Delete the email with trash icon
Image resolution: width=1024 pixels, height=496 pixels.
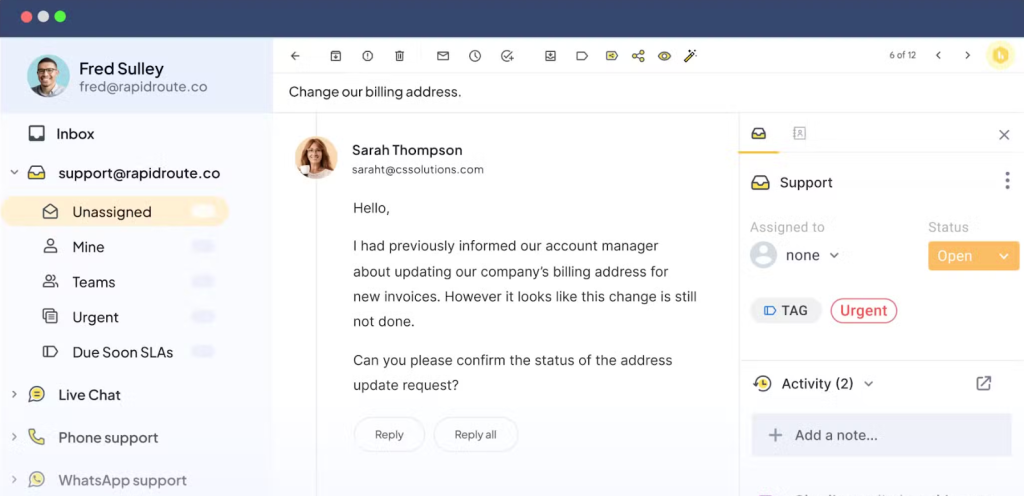(x=399, y=56)
